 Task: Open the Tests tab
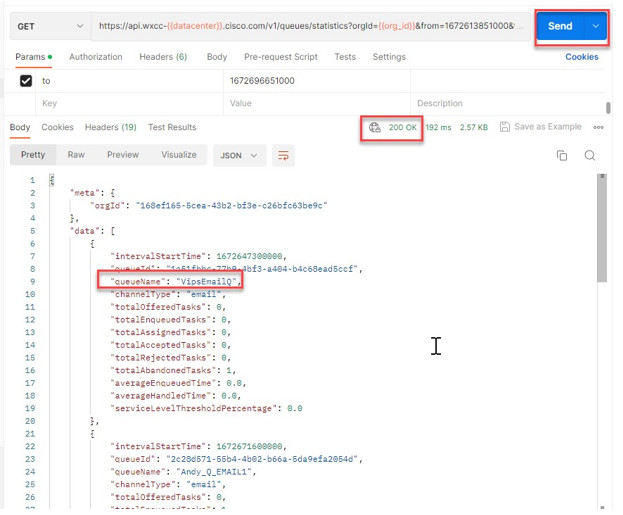coord(345,57)
